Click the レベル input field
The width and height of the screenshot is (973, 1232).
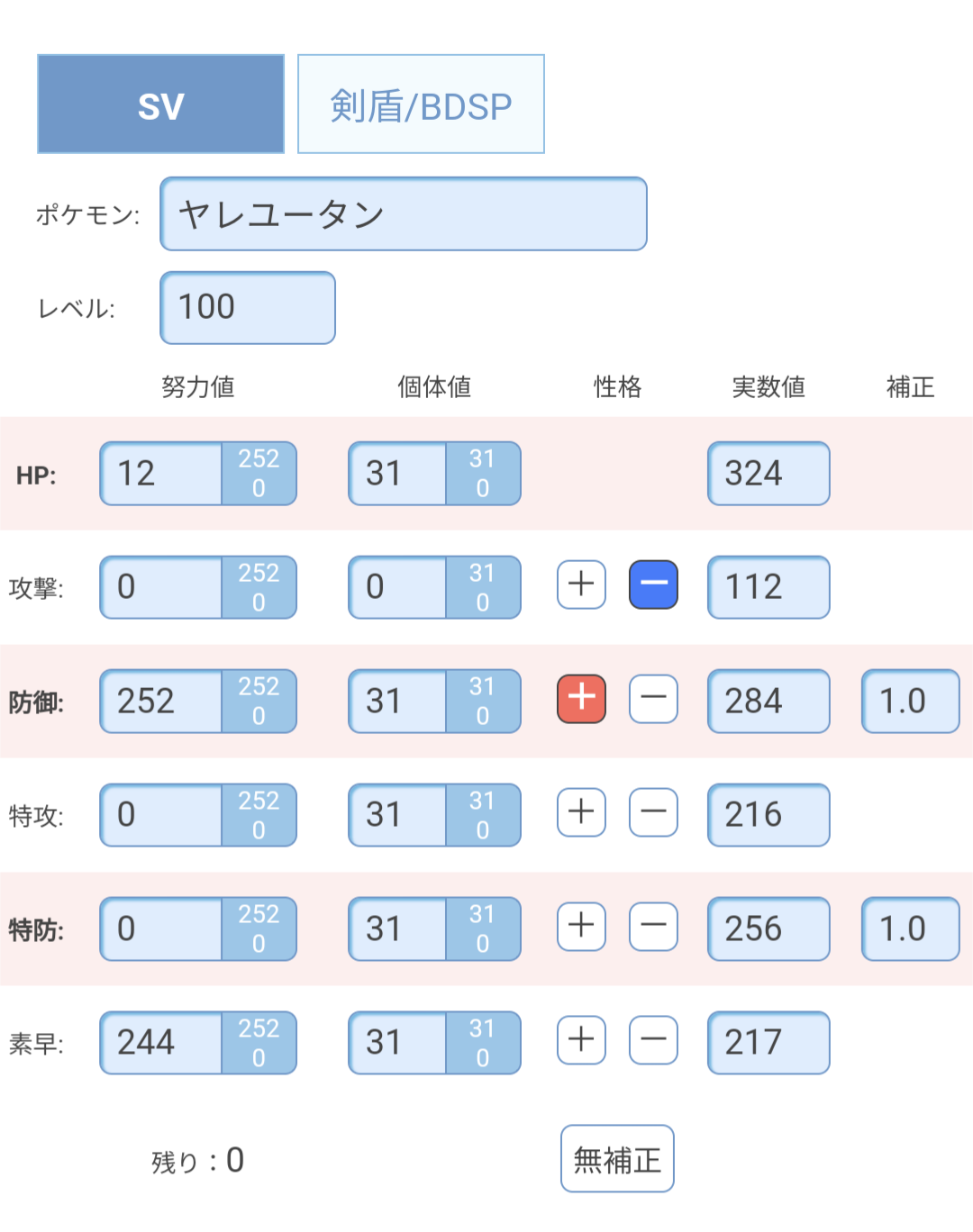coord(247,308)
